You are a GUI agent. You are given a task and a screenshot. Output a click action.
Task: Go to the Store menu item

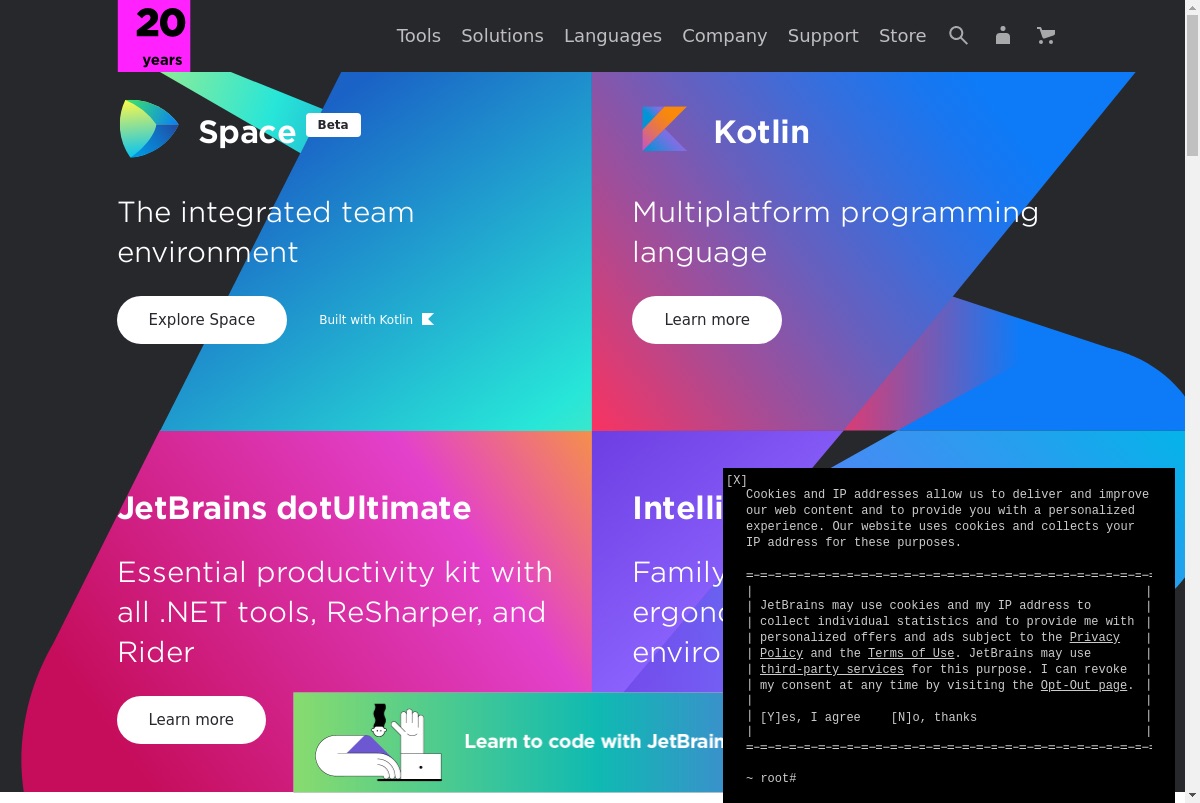pyautogui.click(x=902, y=36)
